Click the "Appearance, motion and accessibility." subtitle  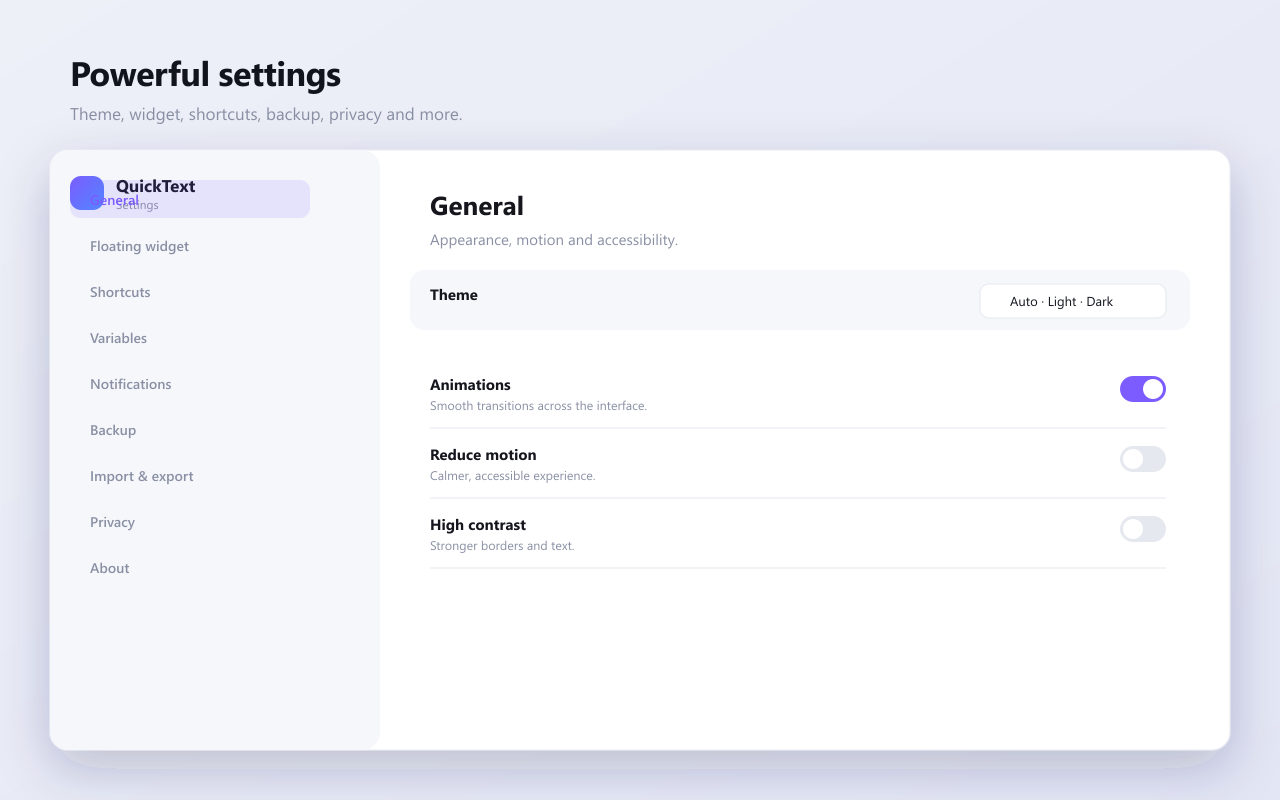click(554, 240)
